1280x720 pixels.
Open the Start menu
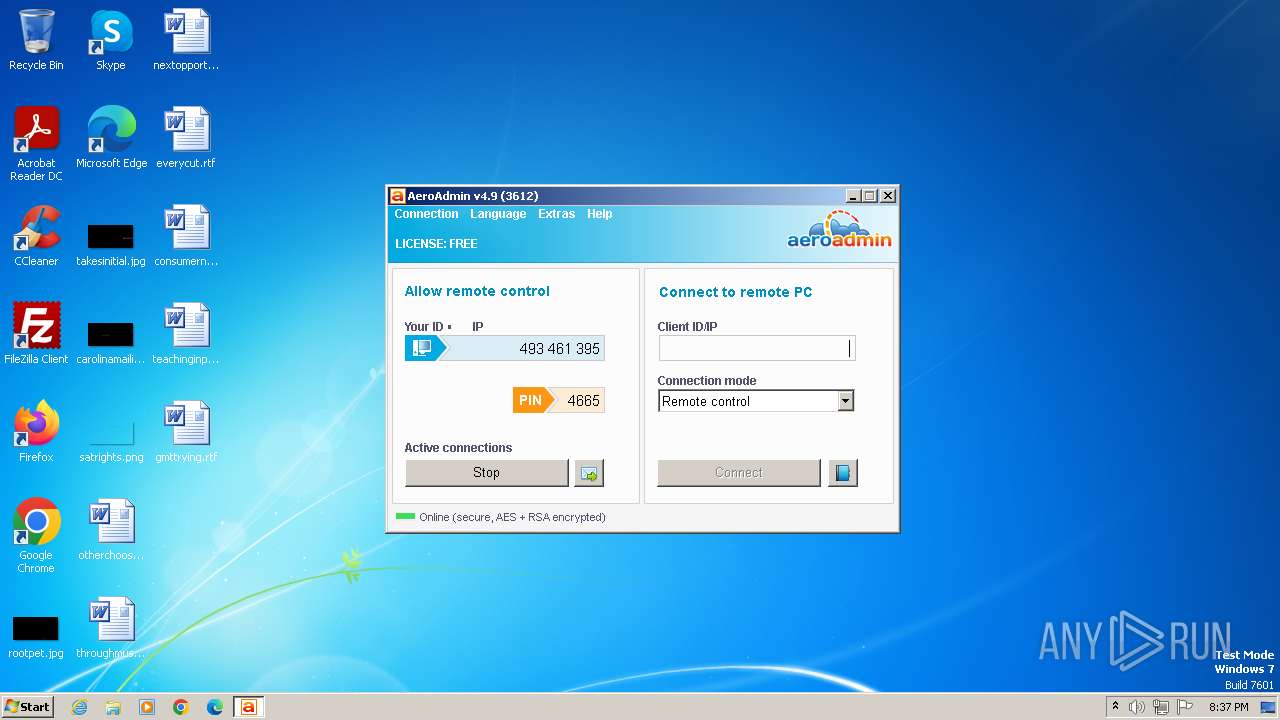(27, 707)
